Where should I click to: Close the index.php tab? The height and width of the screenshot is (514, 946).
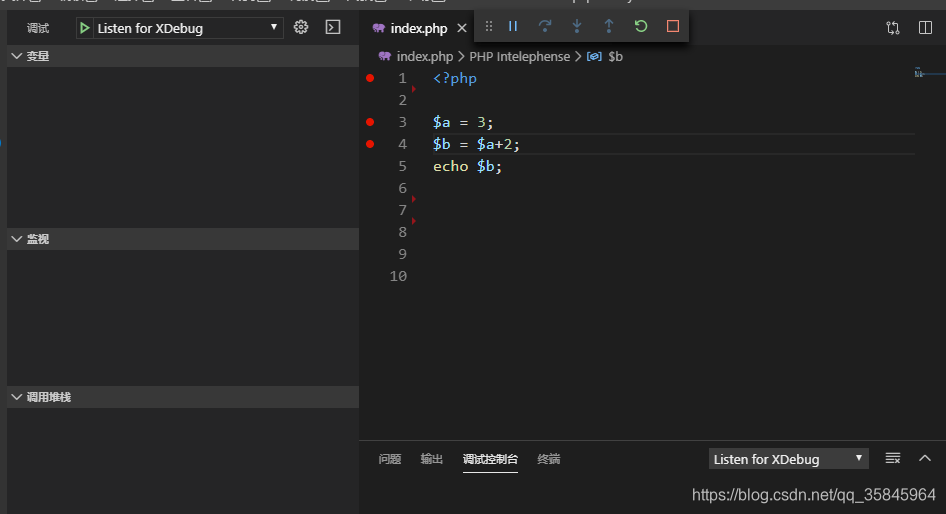tap(462, 28)
